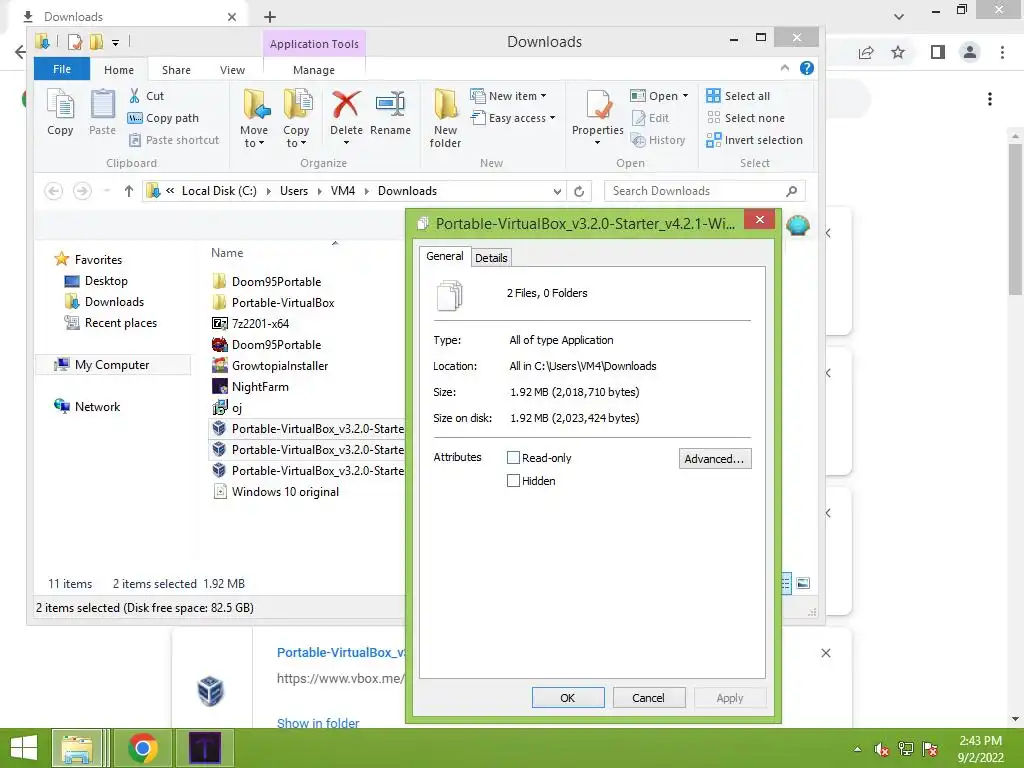Click OK in the properties dialog
The image size is (1024, 768).
coord(568,697)
